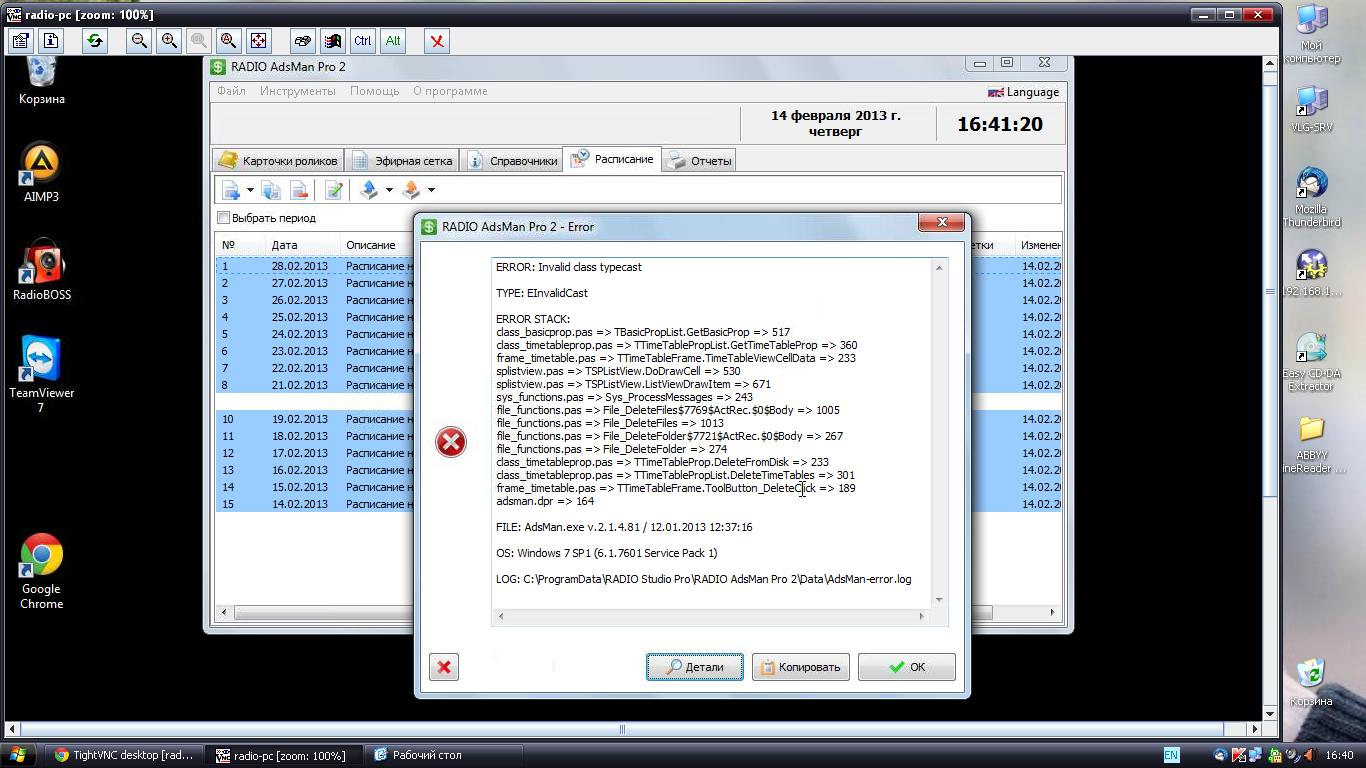Viewport: 1366px width, 768px height.
Task: Click red X button at dialog bottom-left
Action: click(x=444, y=667)
